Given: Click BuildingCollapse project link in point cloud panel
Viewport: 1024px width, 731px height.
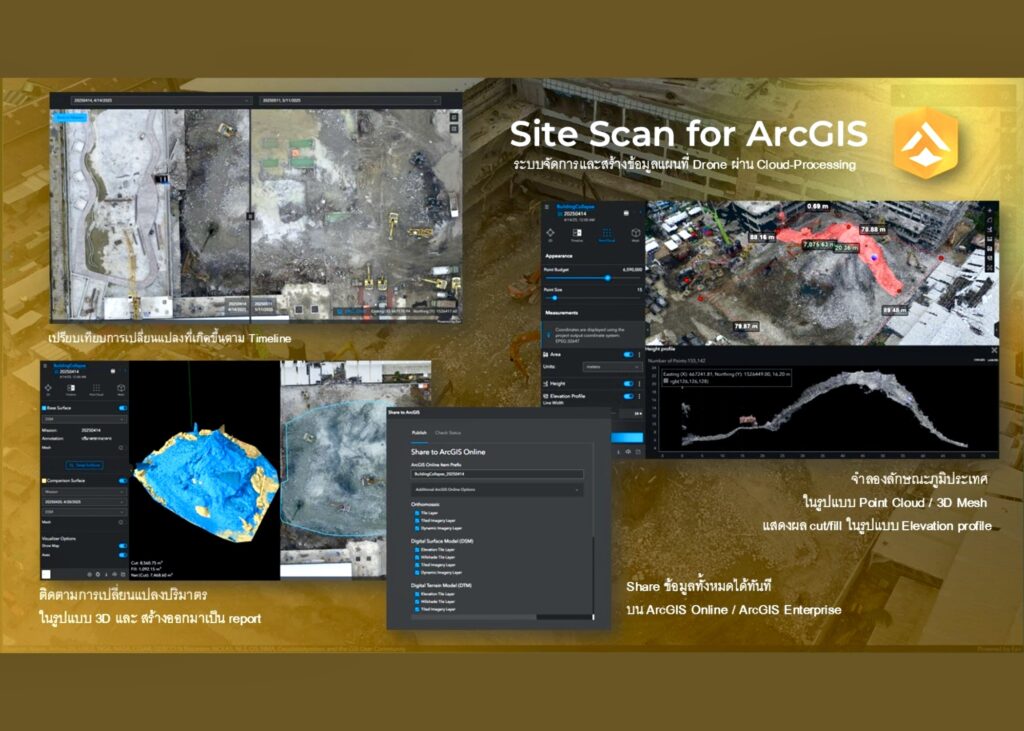Looking at the screenshot, I should (575, 207).
